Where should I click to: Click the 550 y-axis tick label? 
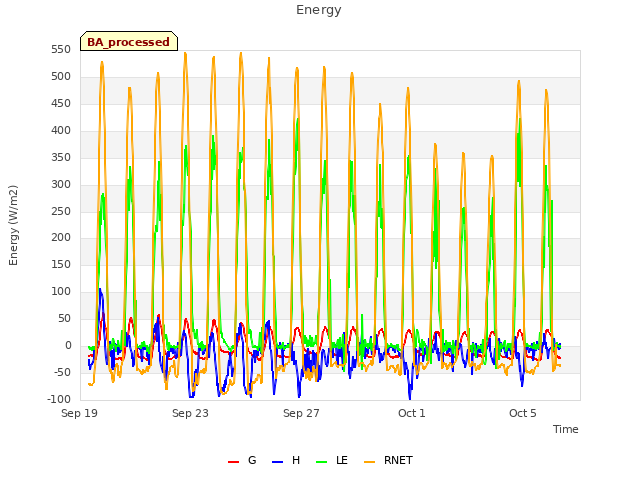coord(61,50)
